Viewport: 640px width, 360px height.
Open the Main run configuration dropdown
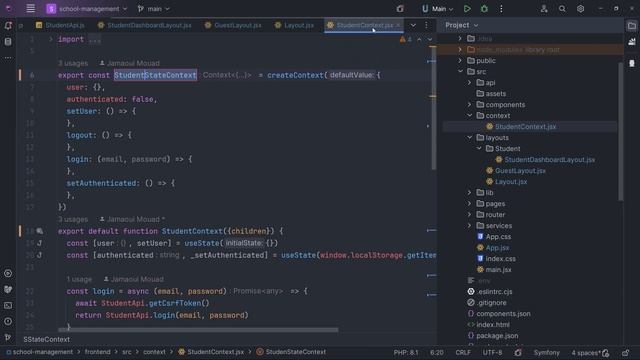[x=437, y=9]
